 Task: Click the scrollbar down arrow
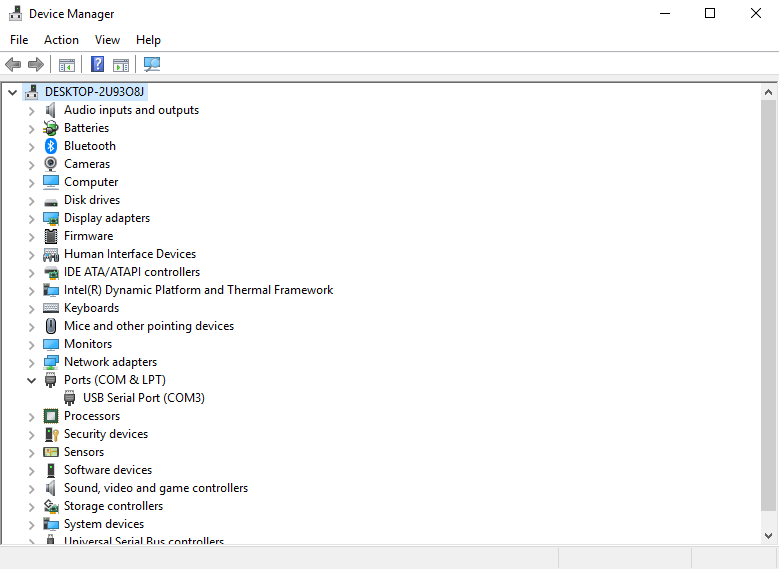(768, 536)
